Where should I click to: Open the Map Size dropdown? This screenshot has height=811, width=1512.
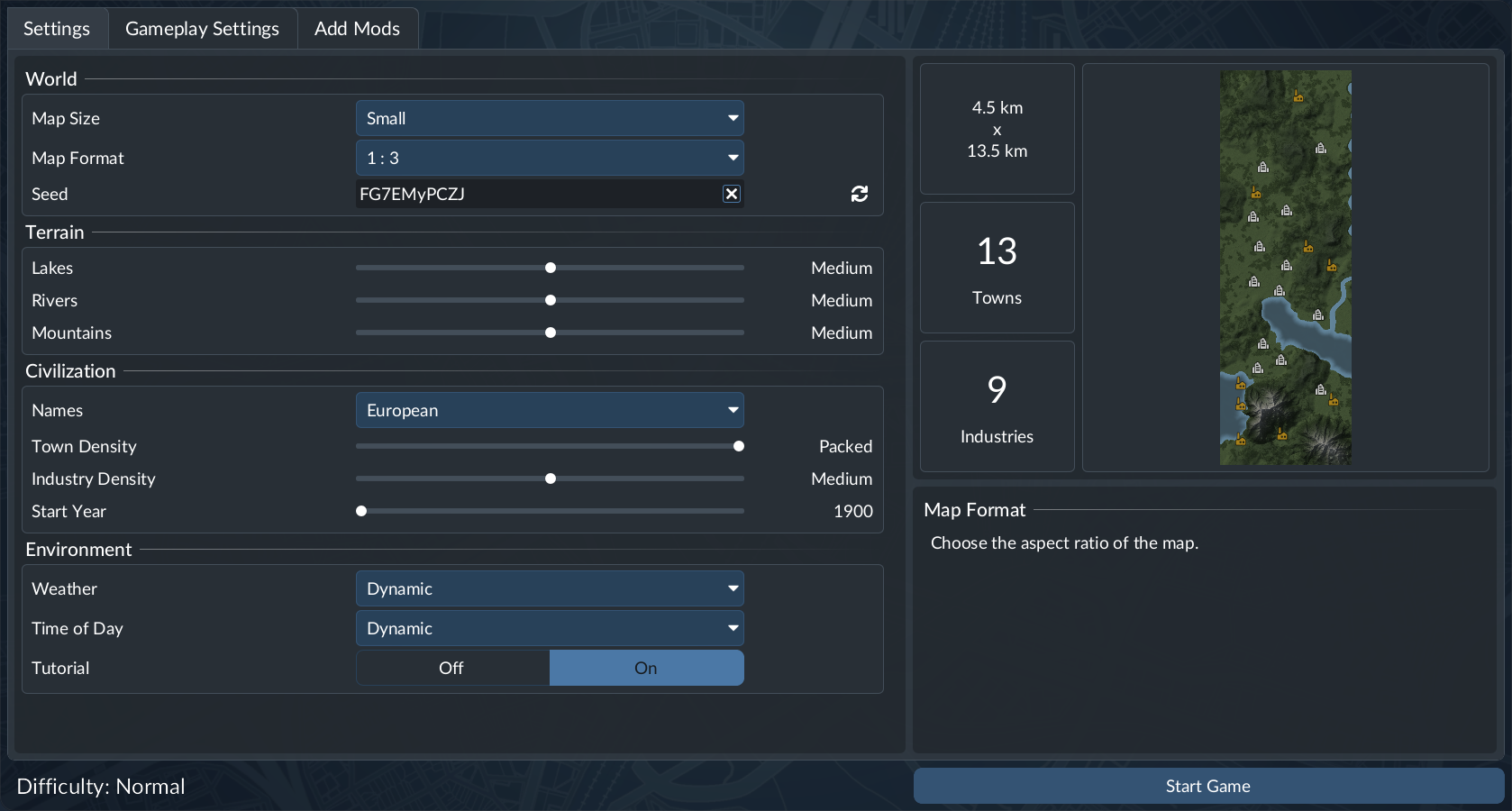pyautogui.click(x=550, y=118)
